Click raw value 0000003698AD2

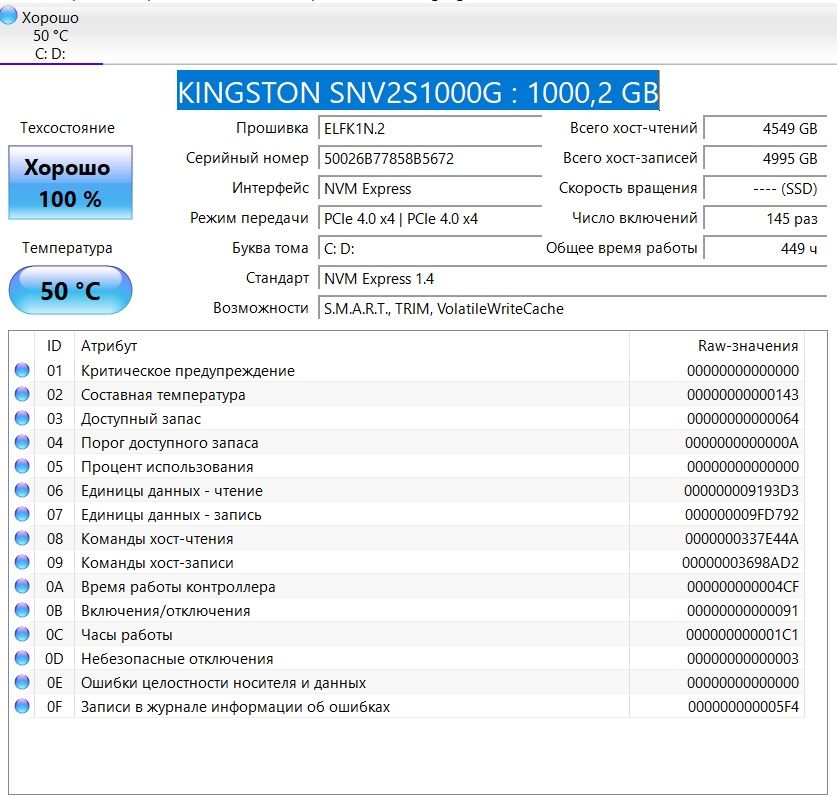click(740, 563)
